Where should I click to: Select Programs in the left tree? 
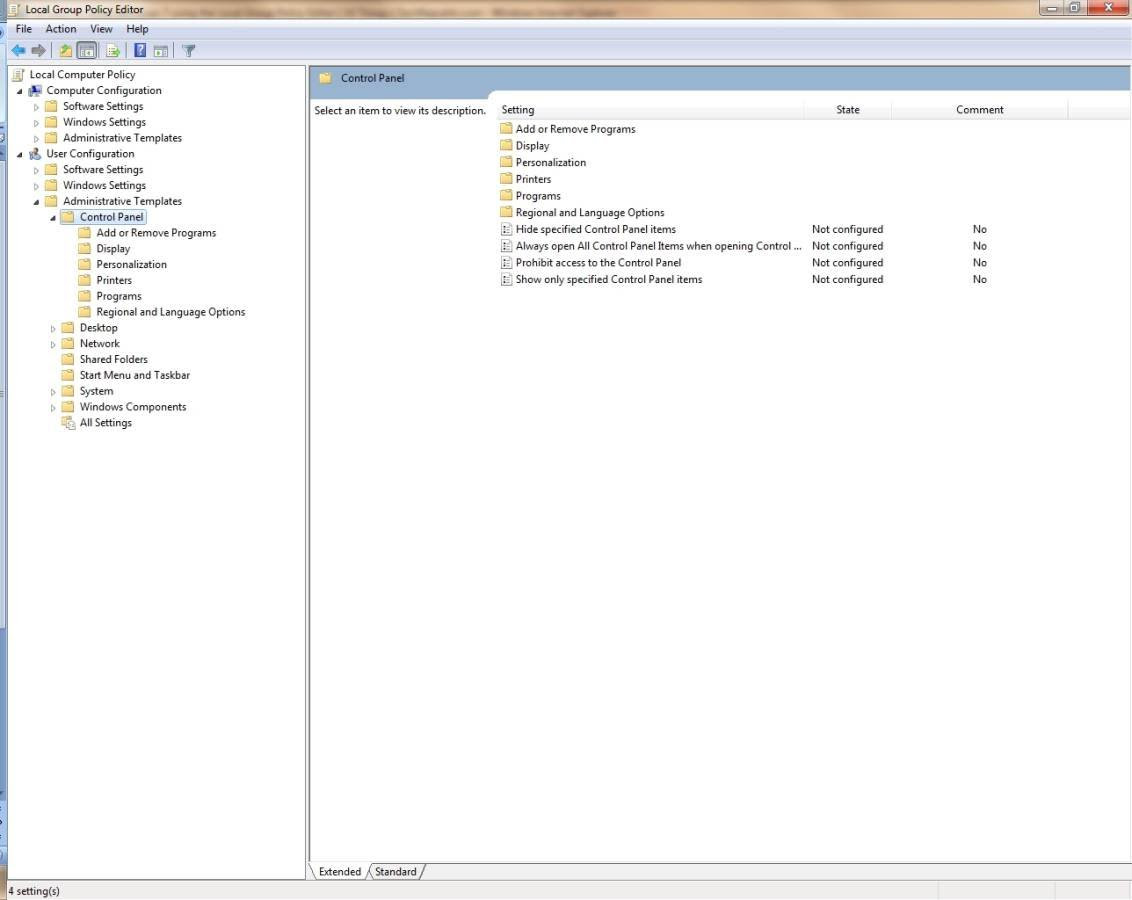pos(119,297)
